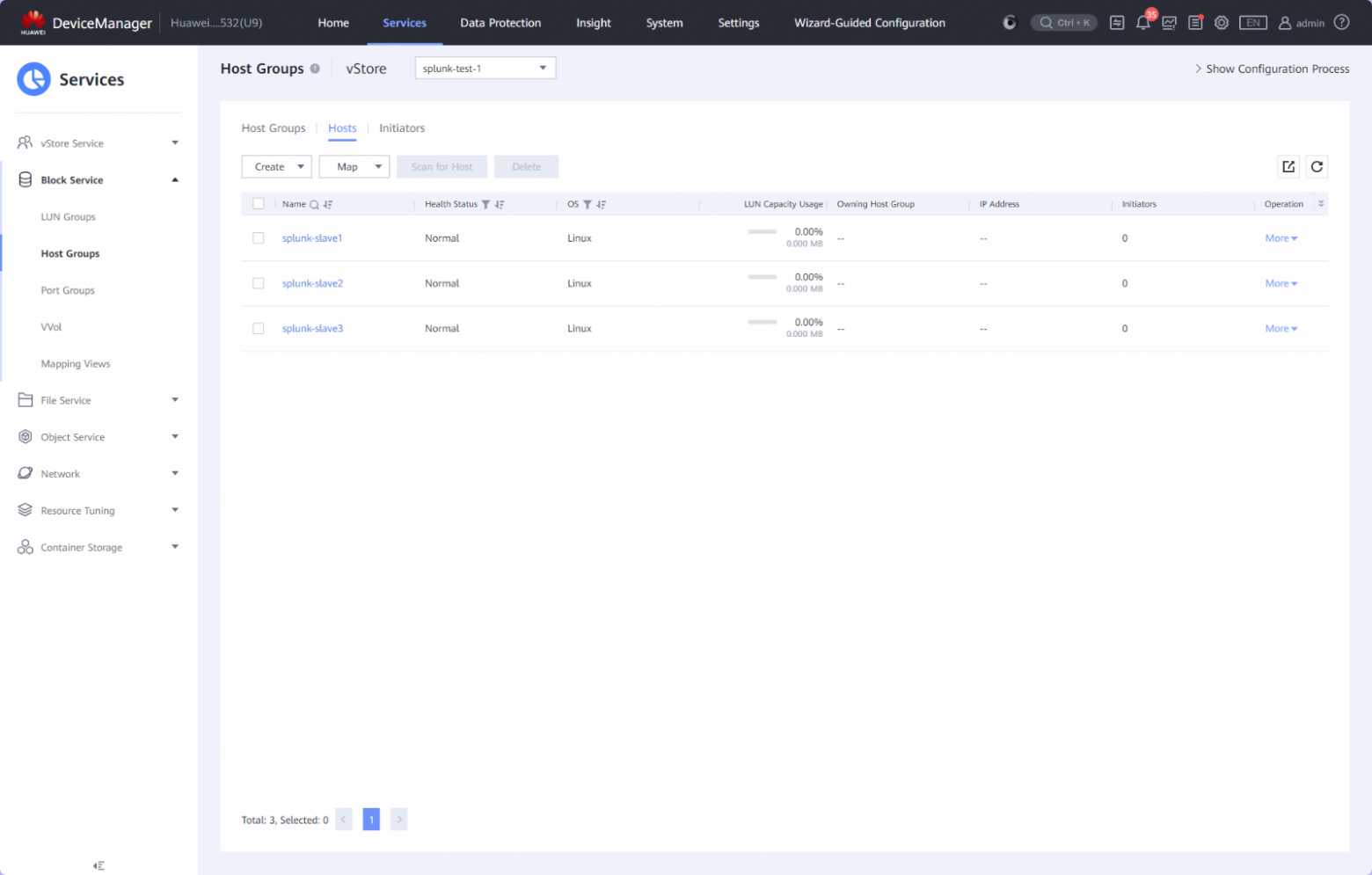The image size is (1372, 875).
Task: Switch language using the EN icon
Action: [x=1253, y=23]
